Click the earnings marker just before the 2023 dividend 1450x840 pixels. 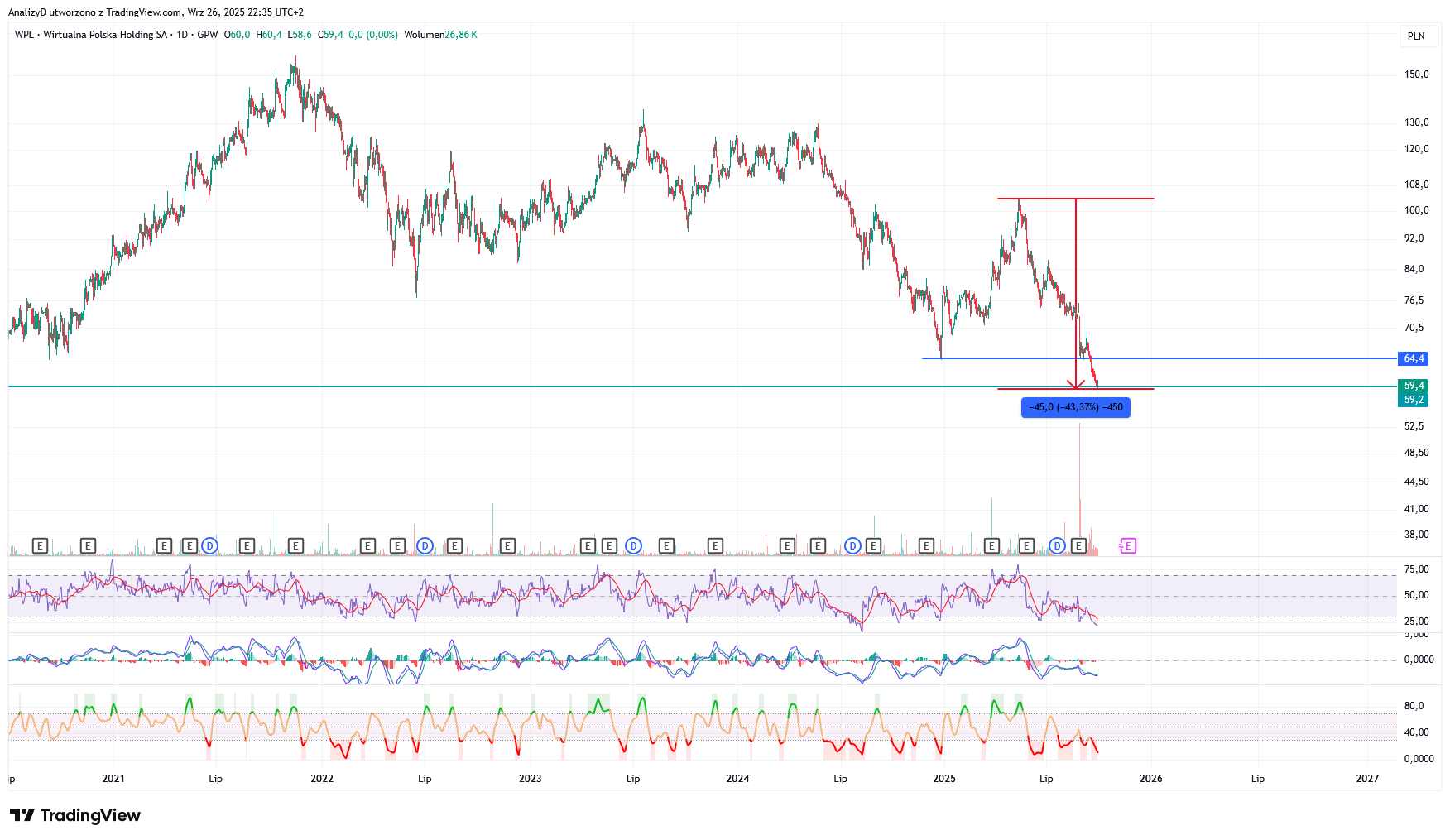point(609,545)
